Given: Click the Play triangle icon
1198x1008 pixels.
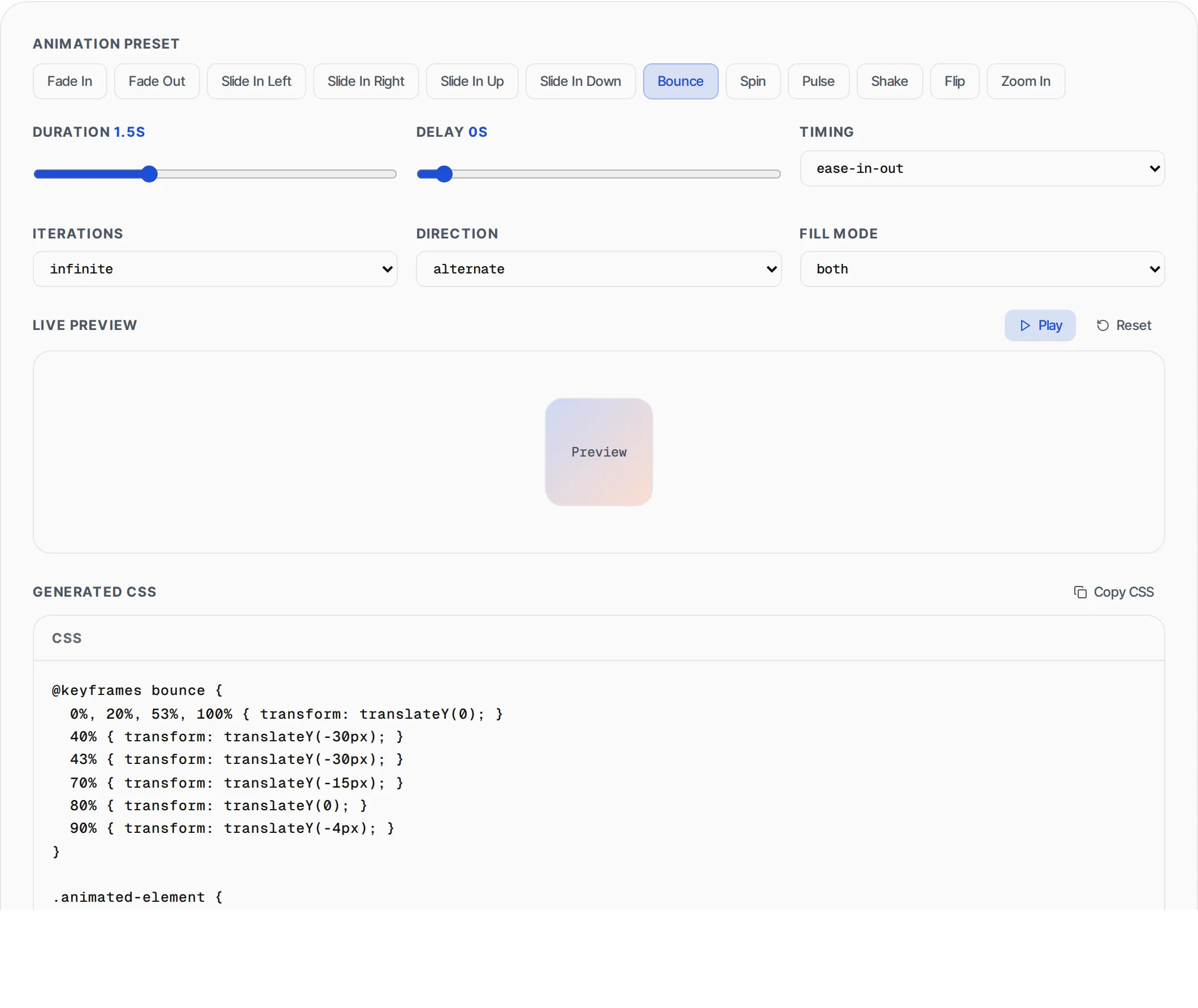Looking at the screenshot, I should pos(1025,325).
